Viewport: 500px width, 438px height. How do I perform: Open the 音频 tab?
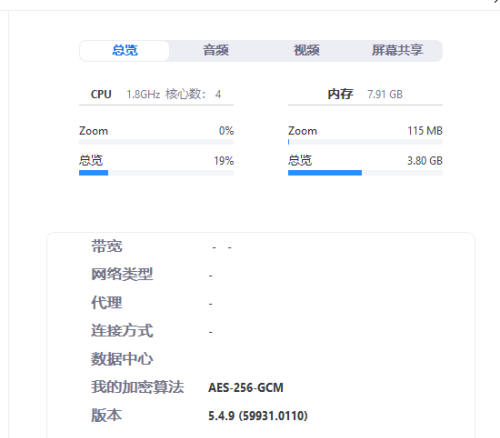pos(216,51)
